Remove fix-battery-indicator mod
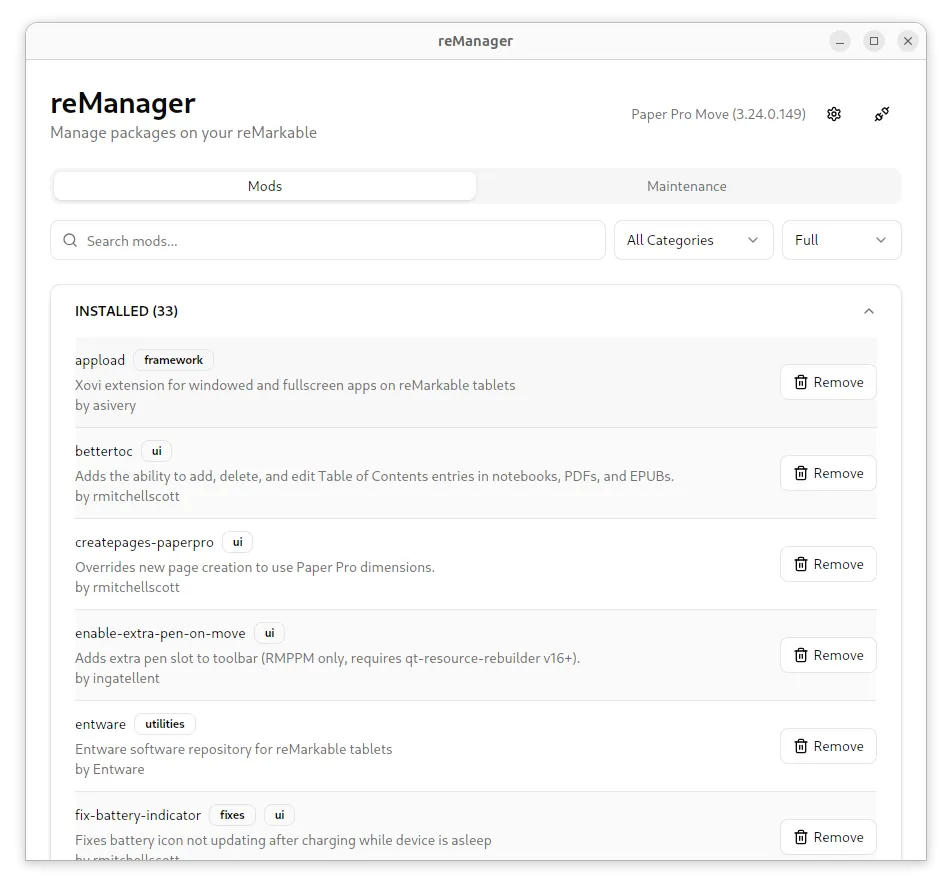This screenshot has width=952, height=889. 828,837
